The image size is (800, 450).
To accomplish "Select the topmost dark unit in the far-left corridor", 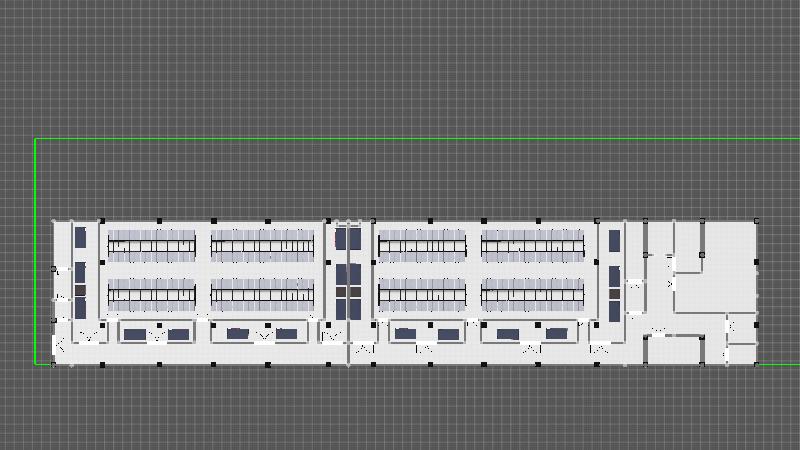I will pos(80,238).
